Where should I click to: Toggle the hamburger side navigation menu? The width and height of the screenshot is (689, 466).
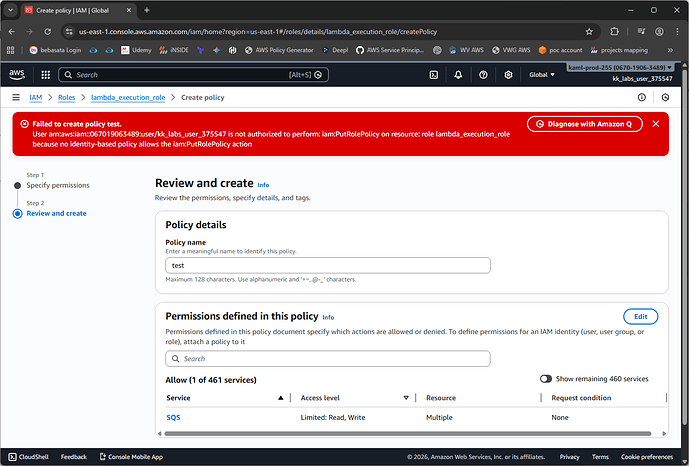pyautogui.click(x=16, y=98)
